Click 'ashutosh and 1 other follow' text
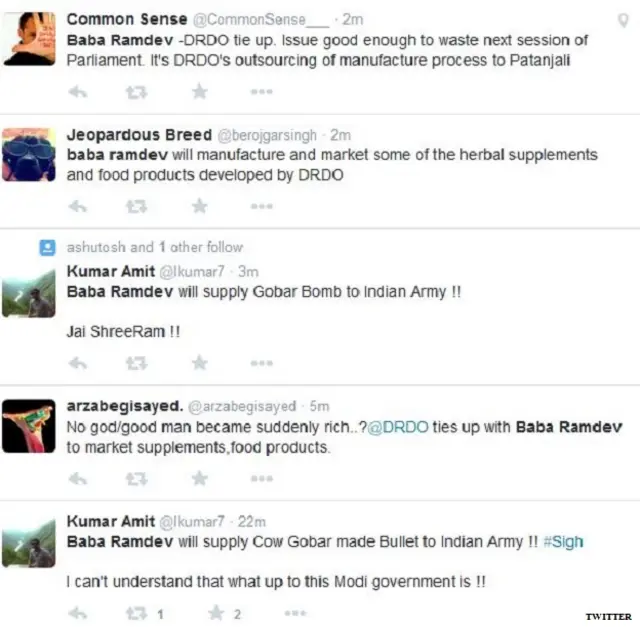The width and height of the screenshot is (640, 627). 155,247
